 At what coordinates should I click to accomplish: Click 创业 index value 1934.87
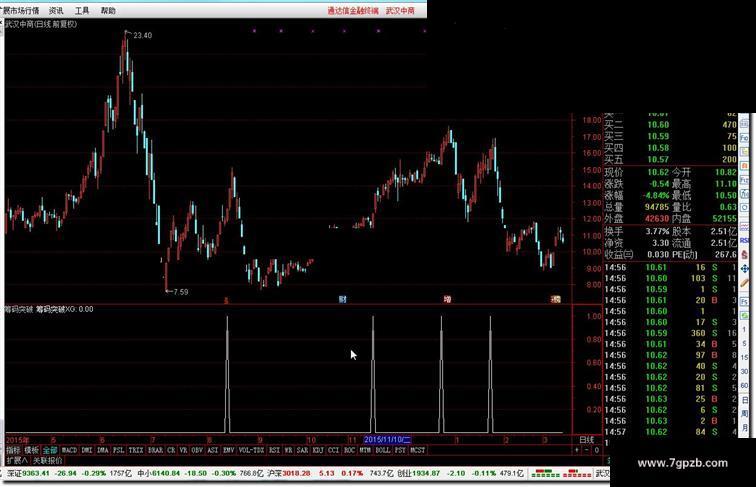(426, 473)
